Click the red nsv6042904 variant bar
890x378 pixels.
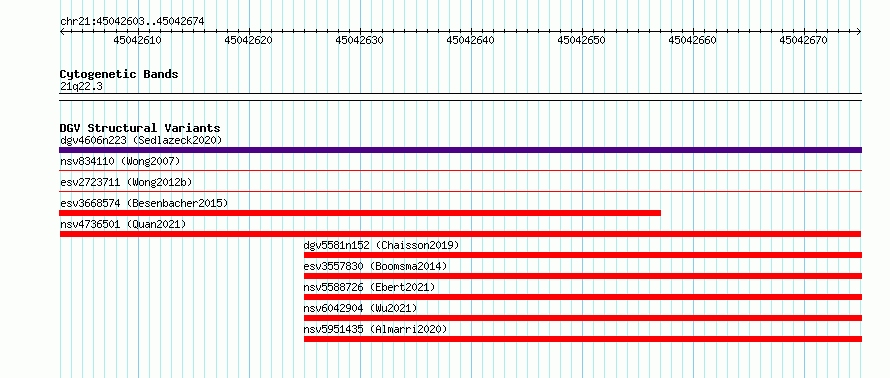tap(582, 318)
